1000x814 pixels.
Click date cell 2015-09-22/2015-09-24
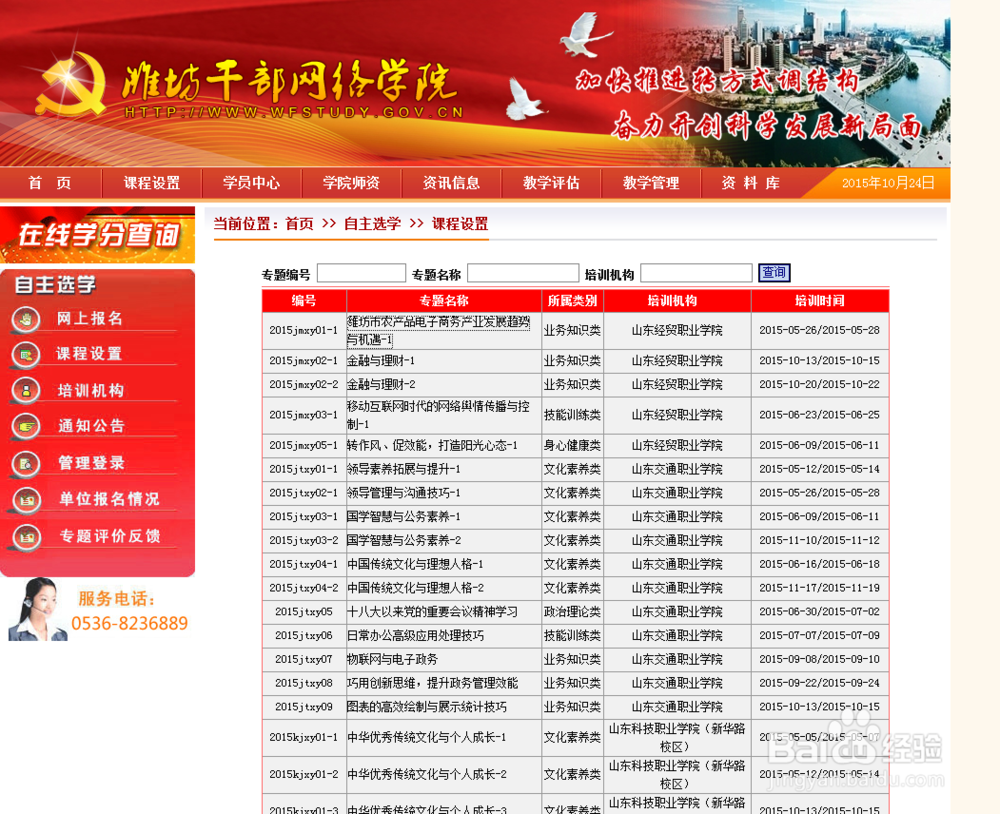click(820, 683)
